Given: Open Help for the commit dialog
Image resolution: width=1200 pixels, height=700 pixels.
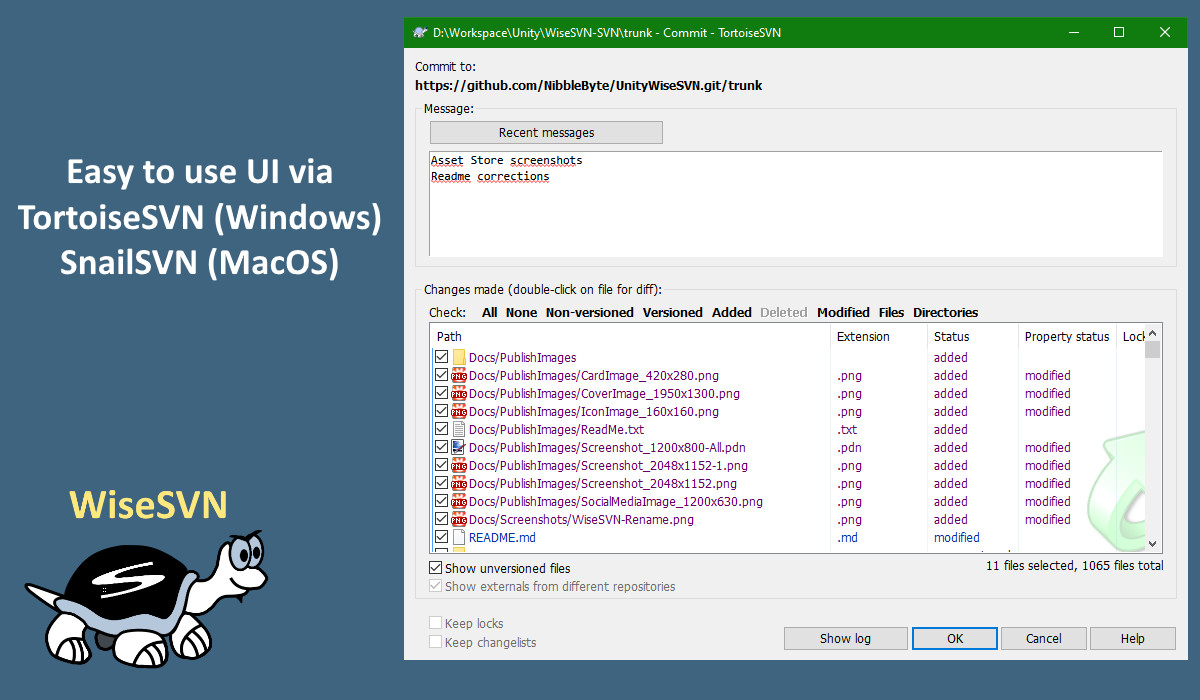Looking at the screenshot, I should (1132, 638).
